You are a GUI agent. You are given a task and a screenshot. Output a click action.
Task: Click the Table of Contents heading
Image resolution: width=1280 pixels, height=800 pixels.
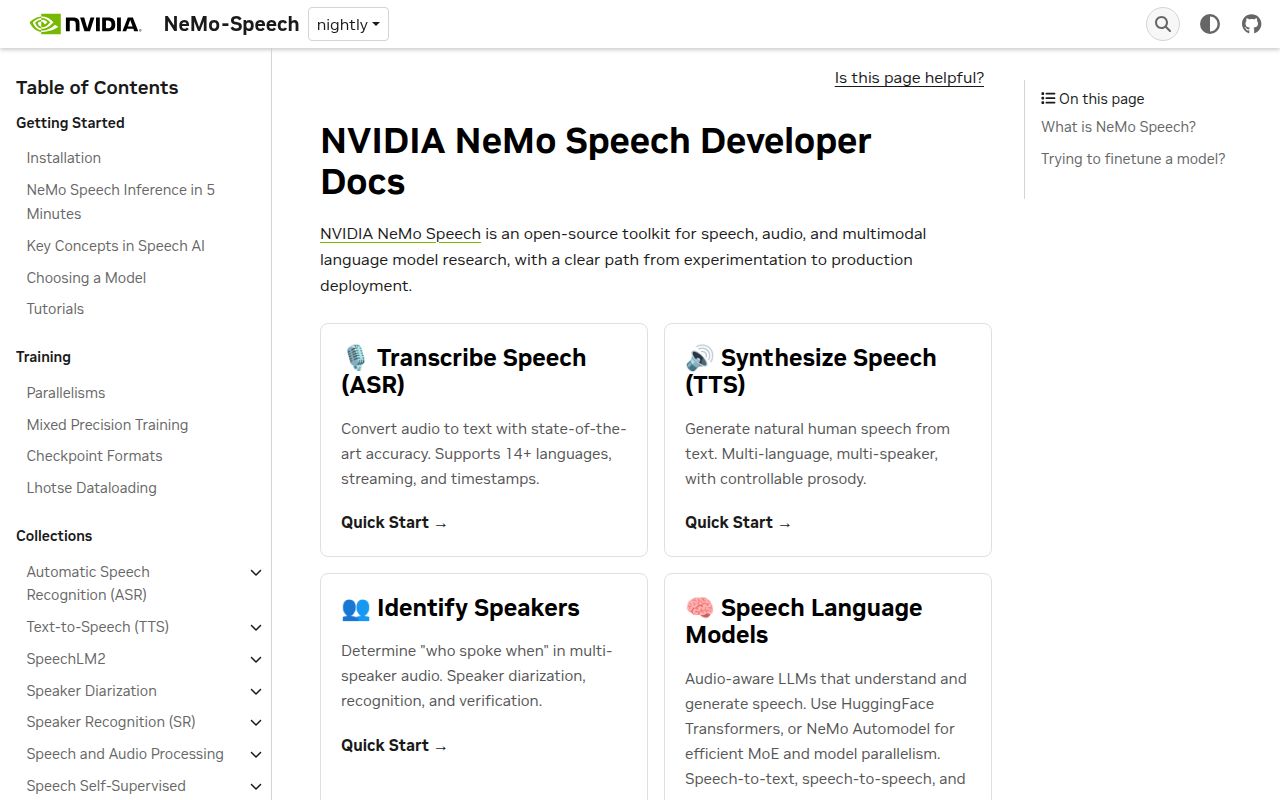coord(97,87)
